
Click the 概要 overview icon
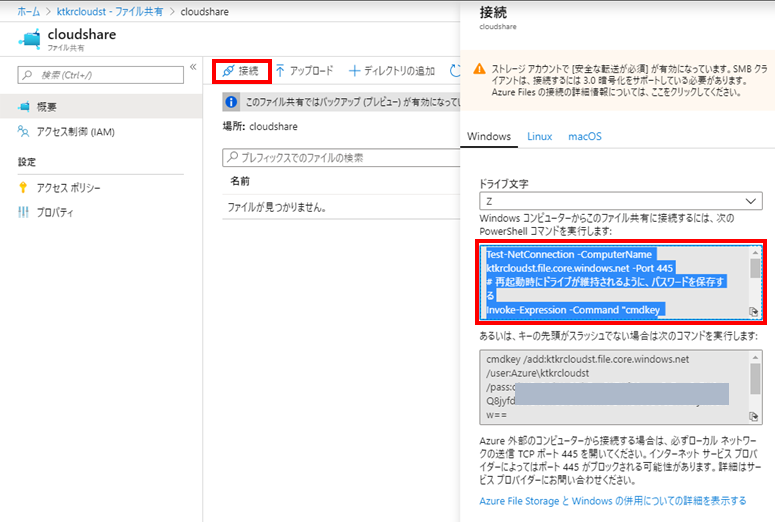(x=23, y=106)
